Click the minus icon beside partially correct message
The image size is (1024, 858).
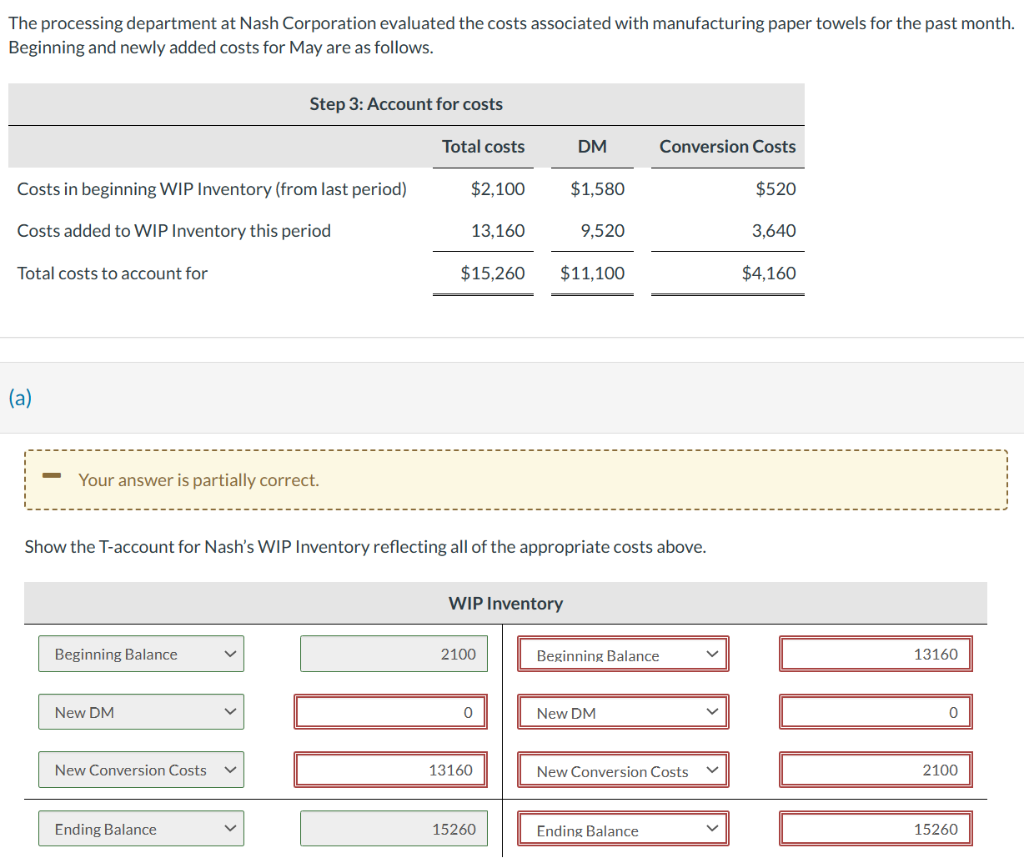coord(52,476)
